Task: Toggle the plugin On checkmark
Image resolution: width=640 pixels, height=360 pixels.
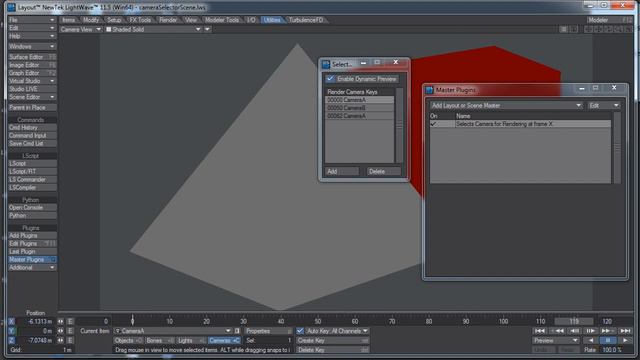Action: 433,124
